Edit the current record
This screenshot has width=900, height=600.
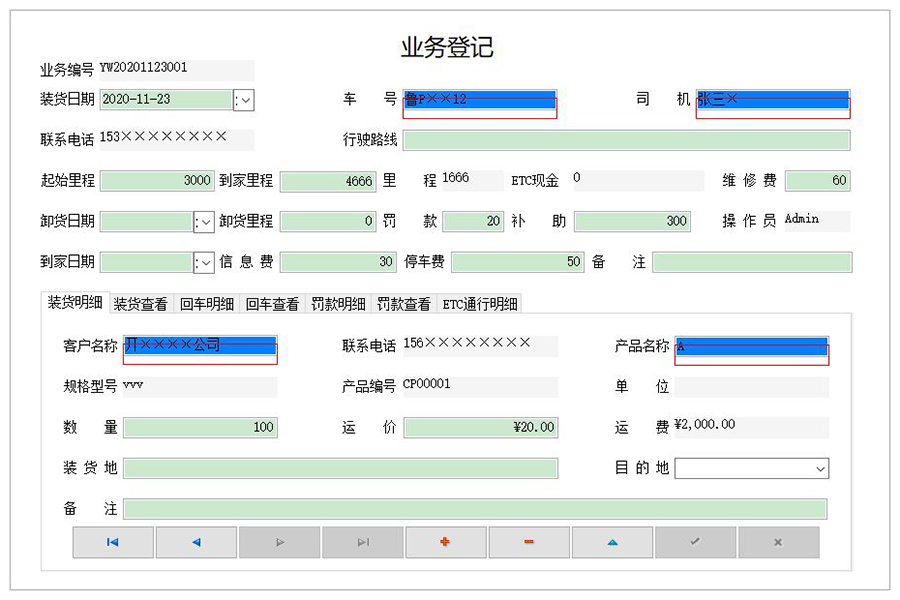point(611,541)
